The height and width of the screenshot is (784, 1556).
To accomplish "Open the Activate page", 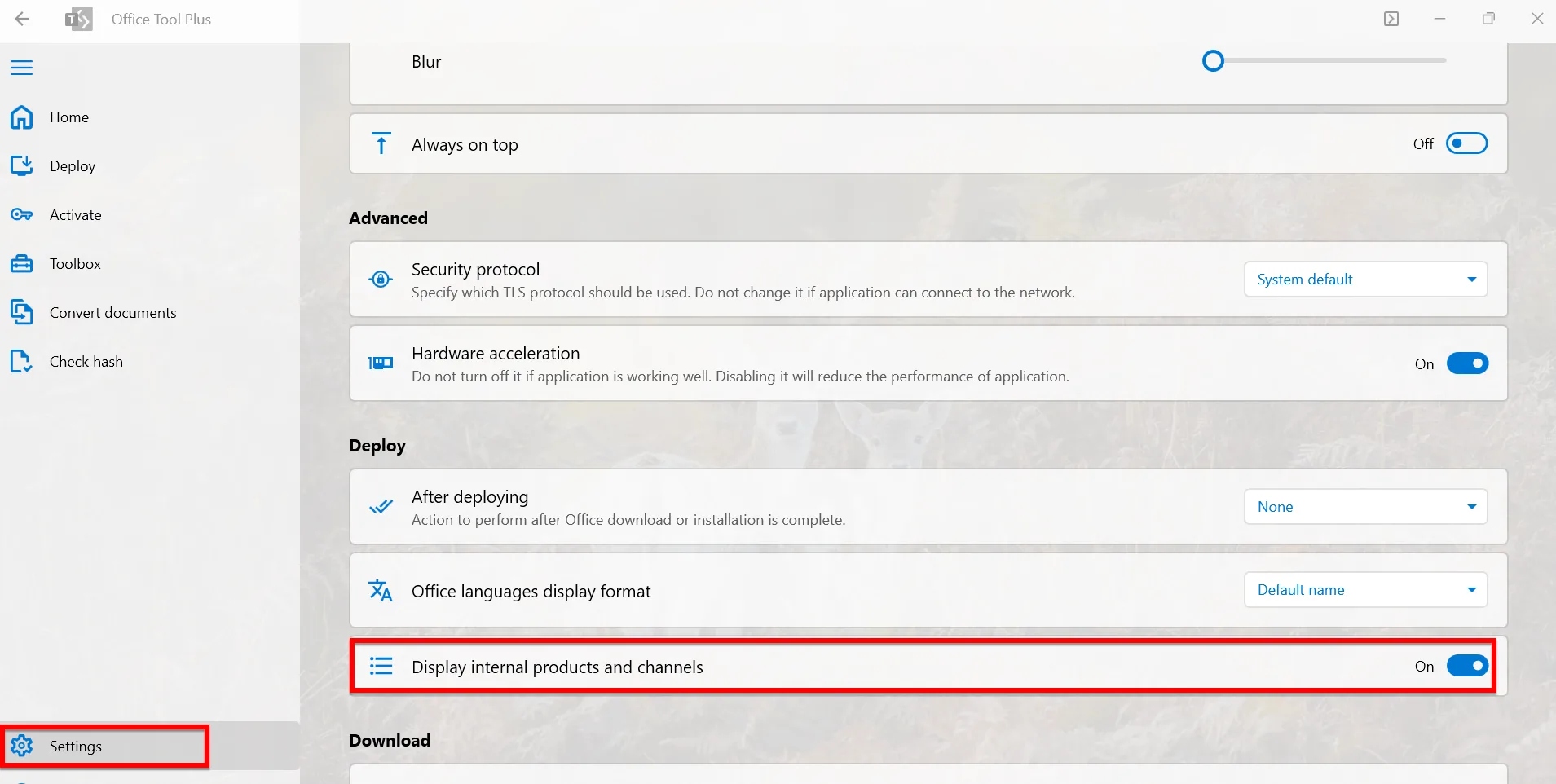I will click(150, 215).
